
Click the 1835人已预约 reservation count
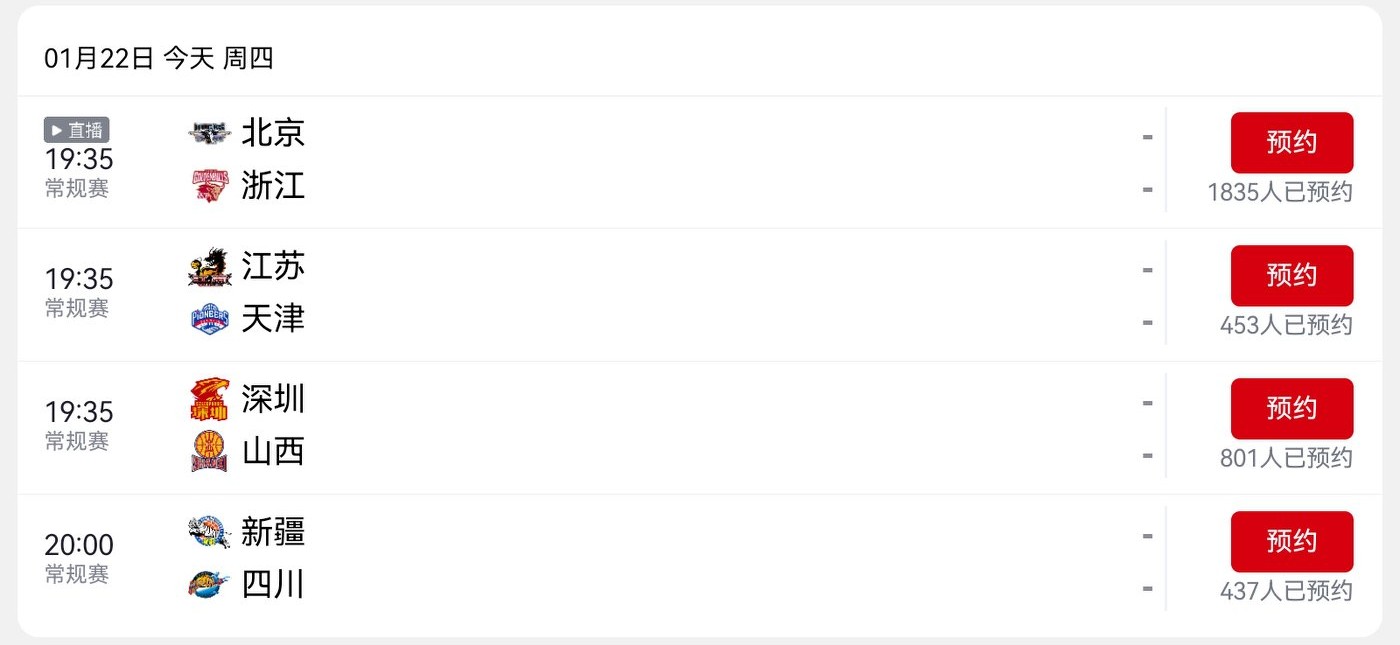click(1279, 192)
